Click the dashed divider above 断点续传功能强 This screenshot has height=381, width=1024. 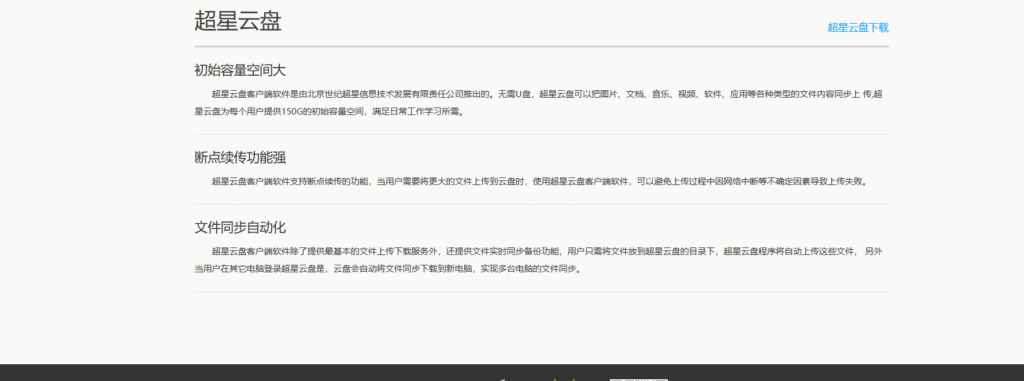[x=541, y=135]
